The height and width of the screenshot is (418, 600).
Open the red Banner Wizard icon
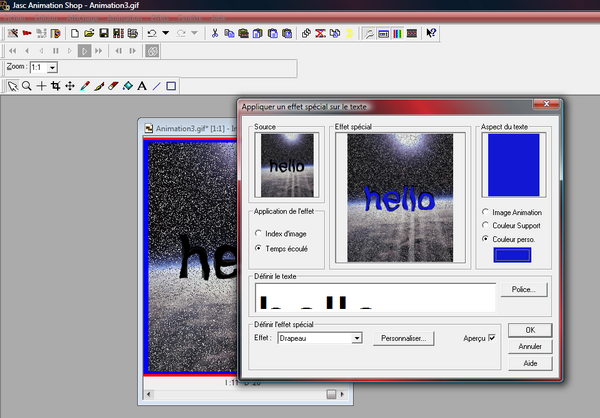[27, 33]
